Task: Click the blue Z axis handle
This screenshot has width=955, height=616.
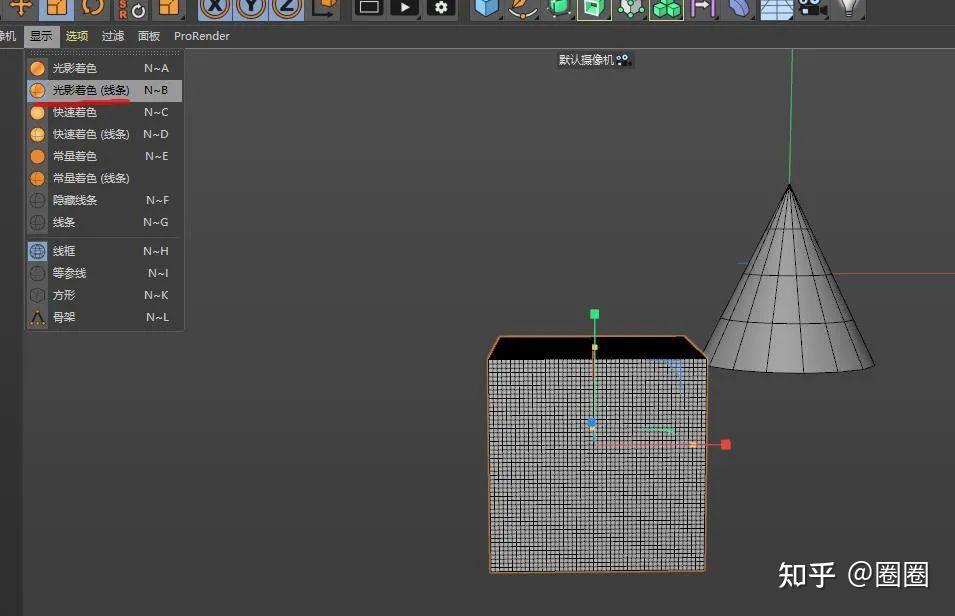Action: pyautogui.click(x=591, y=422)
